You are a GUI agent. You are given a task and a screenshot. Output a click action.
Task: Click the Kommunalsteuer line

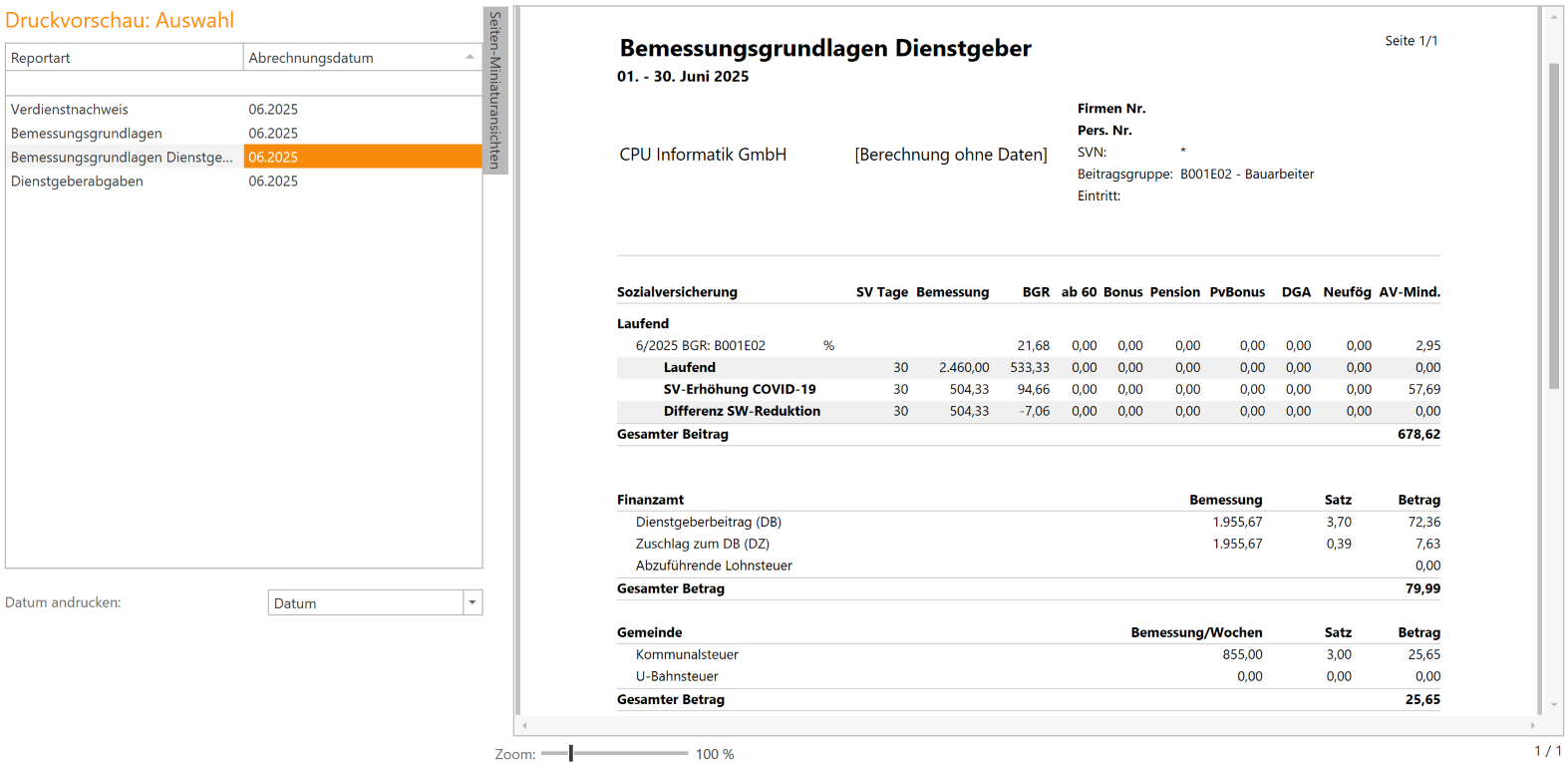tap(687, 654)
